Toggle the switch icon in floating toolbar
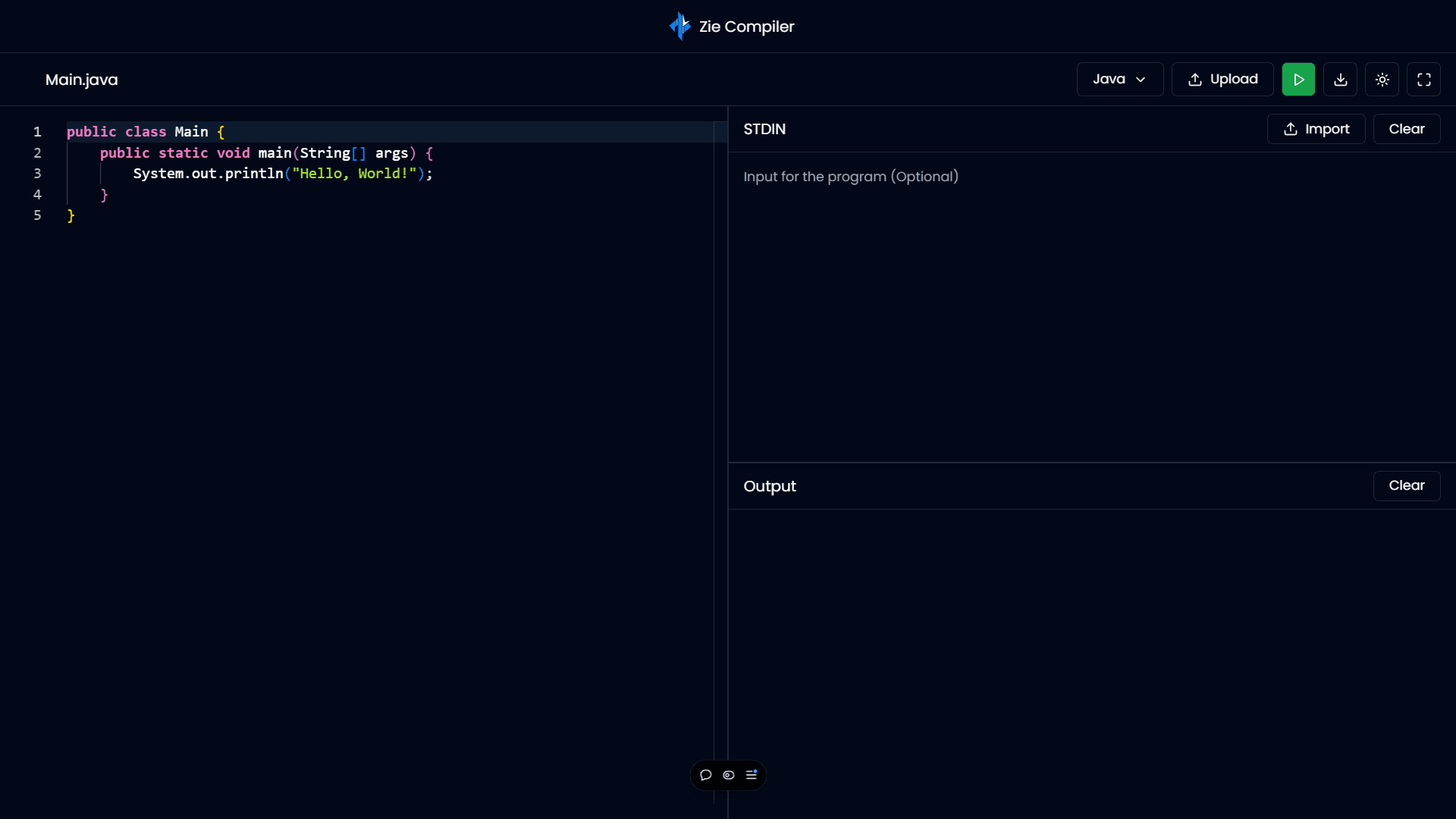 (729, 775)
